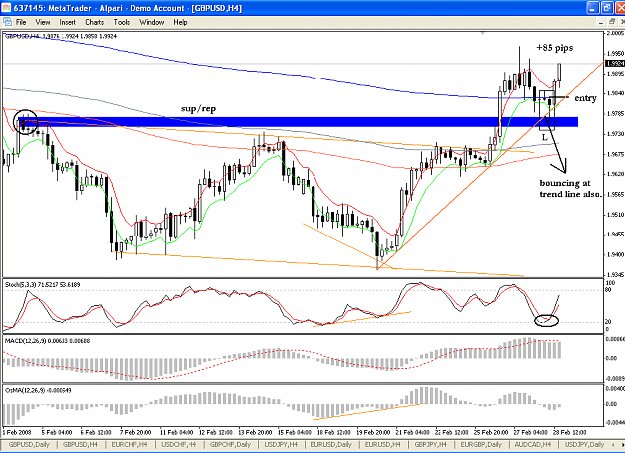The height and width of the screenshot is (453, 625).
Task: Click the chart window icon beside File menu
Action: click(7, 22)
